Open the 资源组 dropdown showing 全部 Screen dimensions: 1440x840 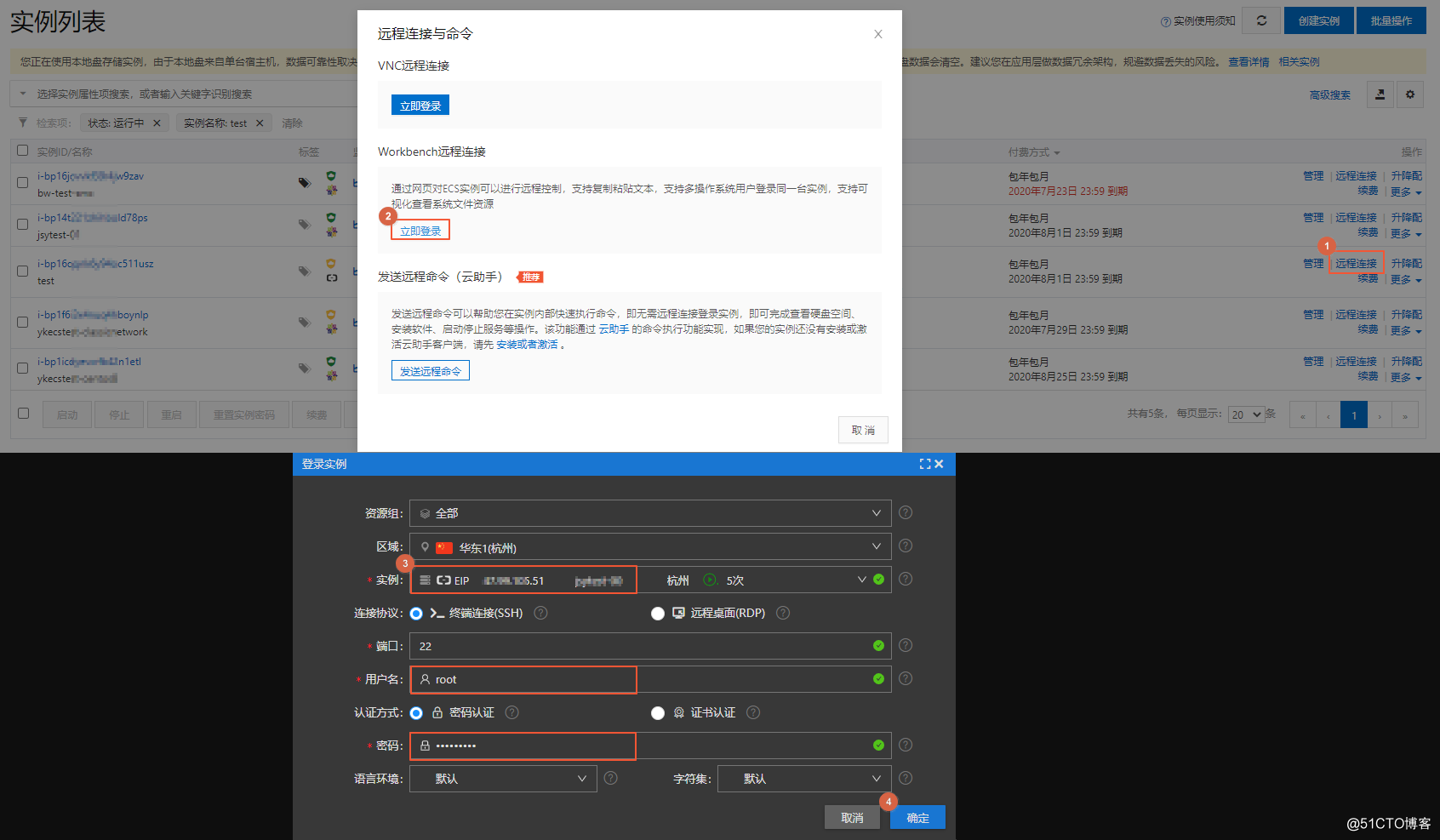(x=650, y=512)
